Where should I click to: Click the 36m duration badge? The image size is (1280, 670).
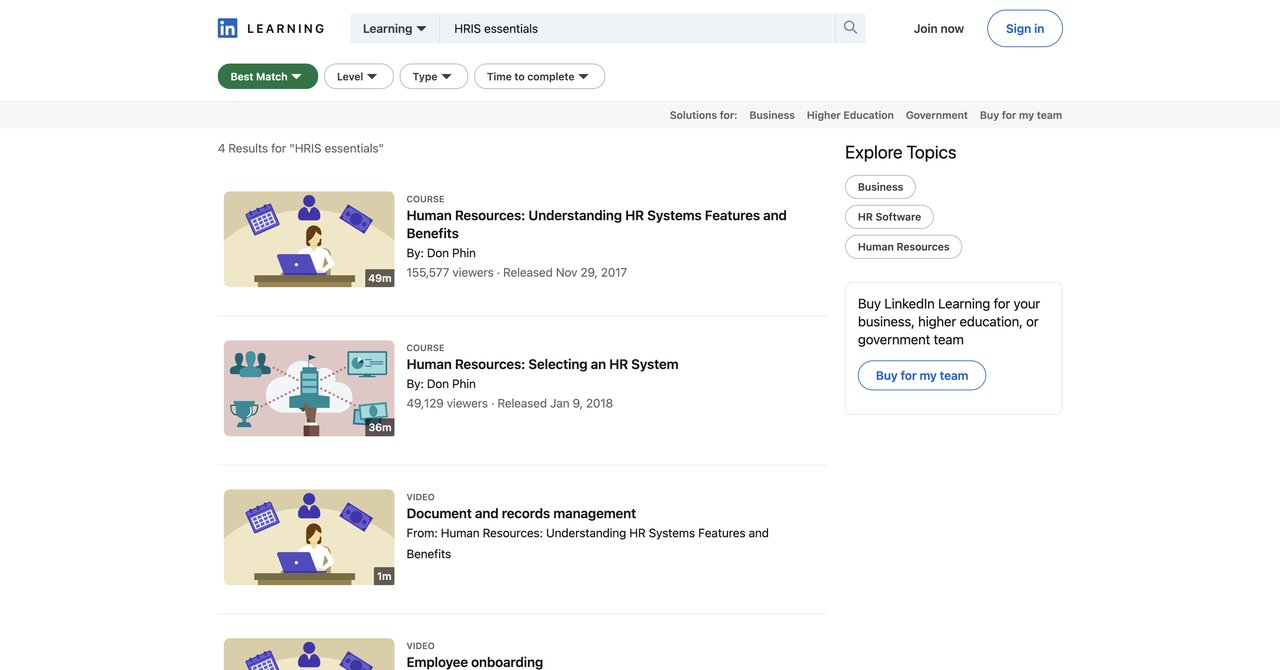coord(380,427)
